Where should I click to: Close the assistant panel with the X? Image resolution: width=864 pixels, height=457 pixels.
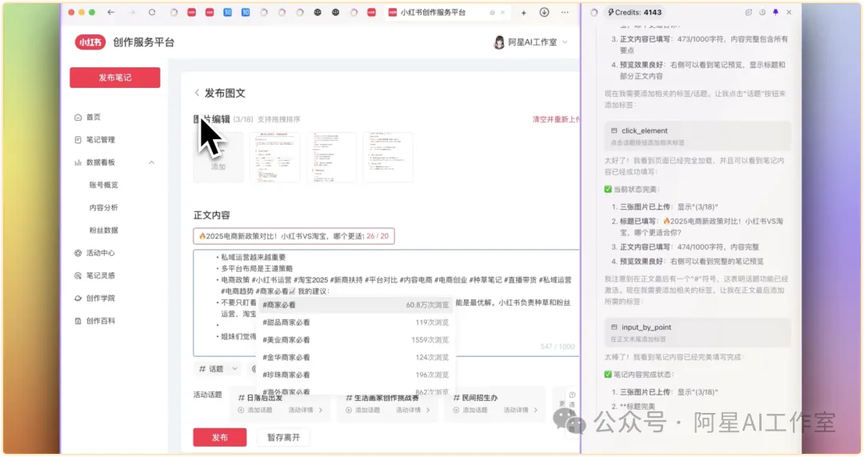point(789,12)
